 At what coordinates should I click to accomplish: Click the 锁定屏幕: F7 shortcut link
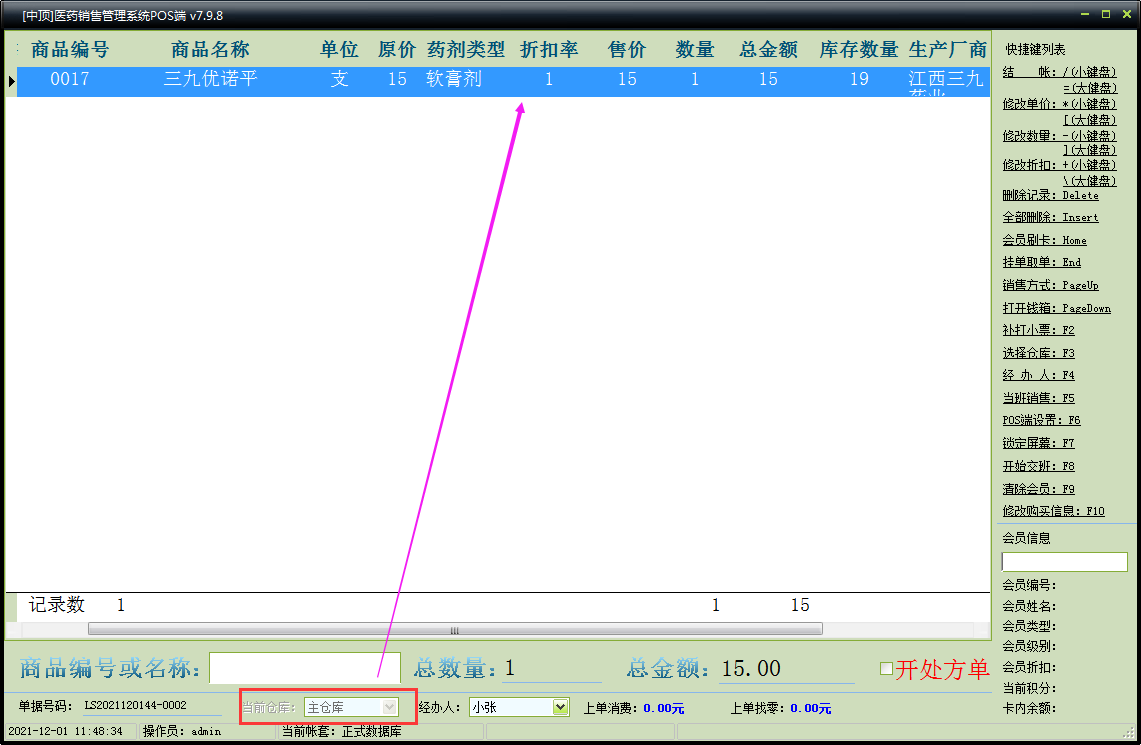pos(1038,443)
